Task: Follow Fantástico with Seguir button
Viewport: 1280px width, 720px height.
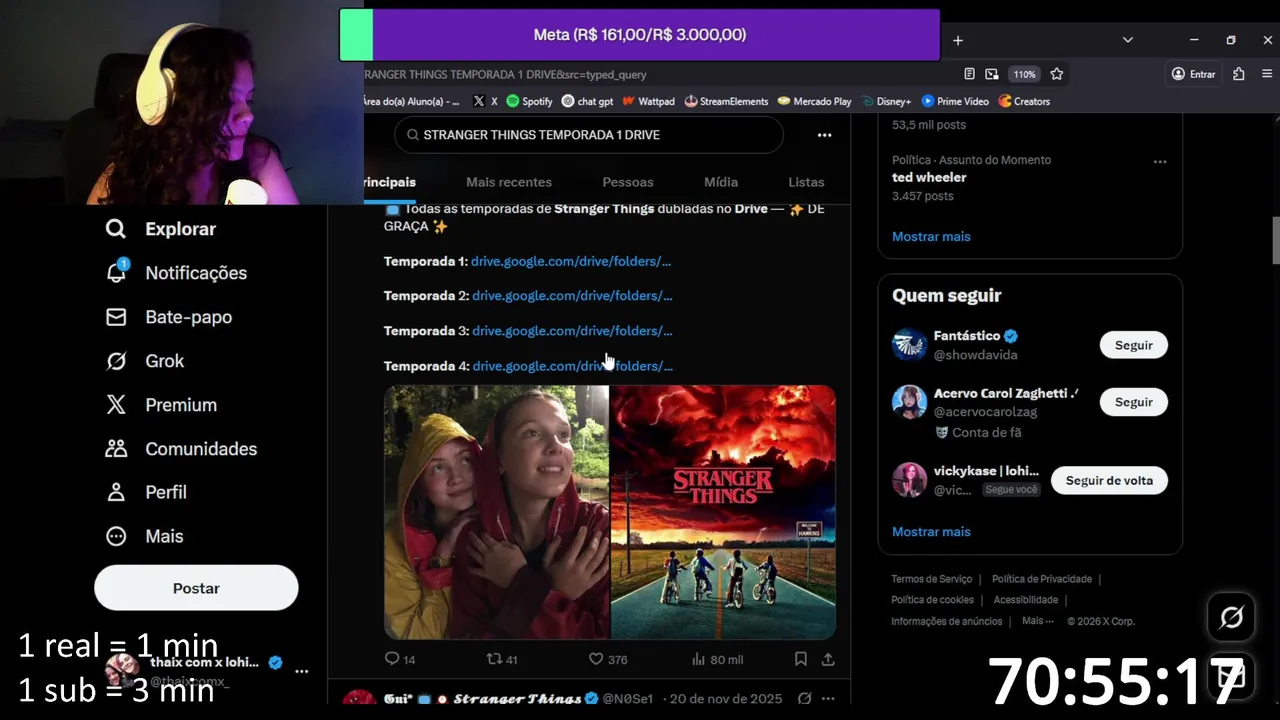Action: pyautogui.click(x=1134, y=345)
